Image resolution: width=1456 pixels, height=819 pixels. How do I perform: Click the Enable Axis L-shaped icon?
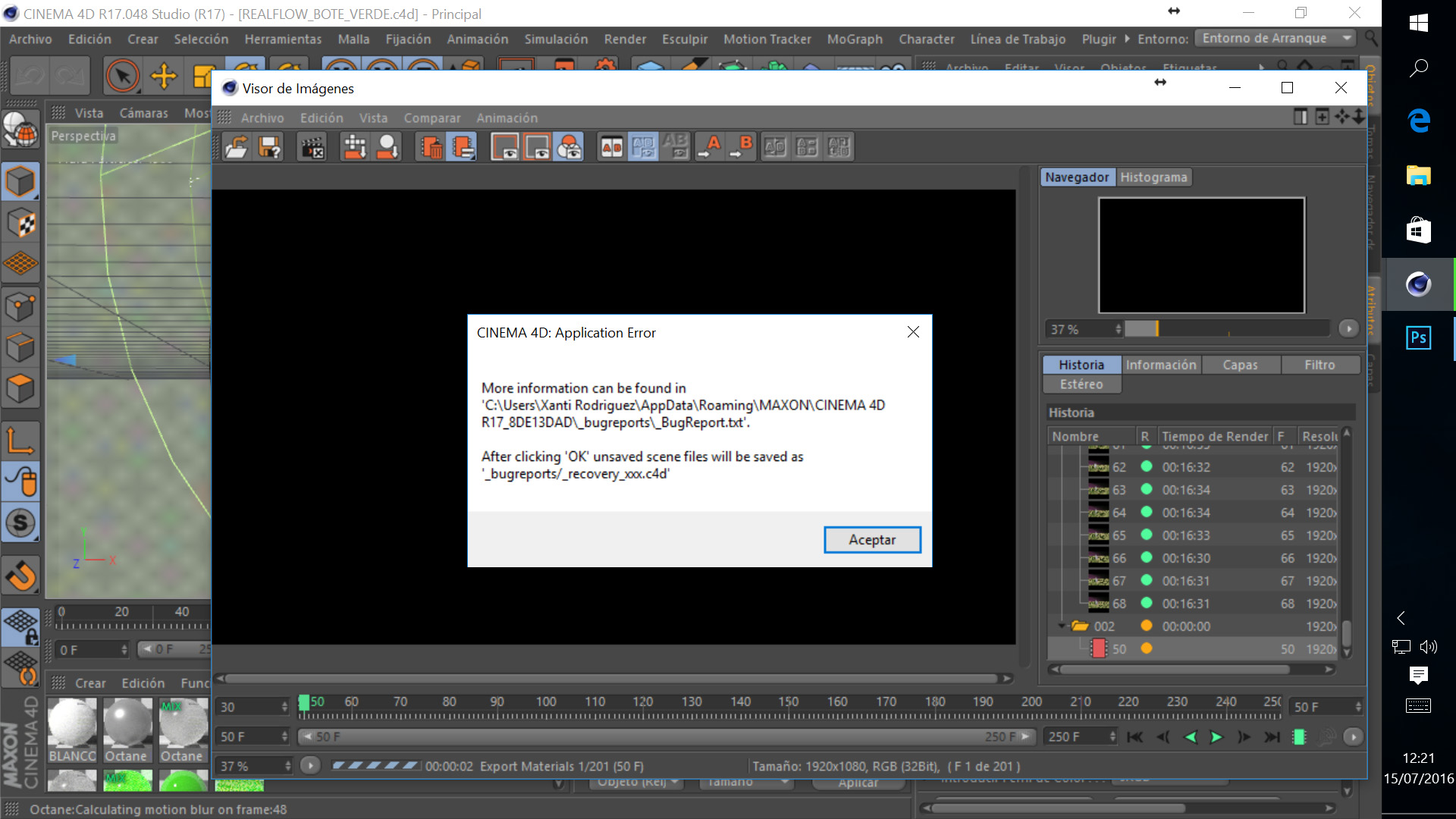pos(20,440)
